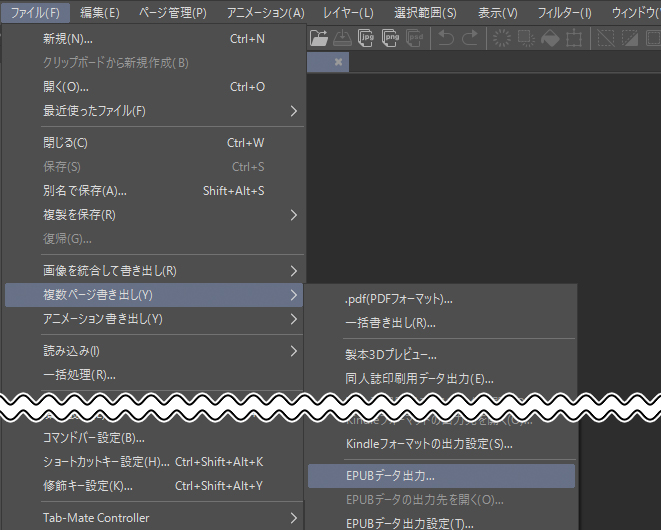Click the Fill paint bucket icon
This screenshot has width=661, height=530.
point(550,39)
